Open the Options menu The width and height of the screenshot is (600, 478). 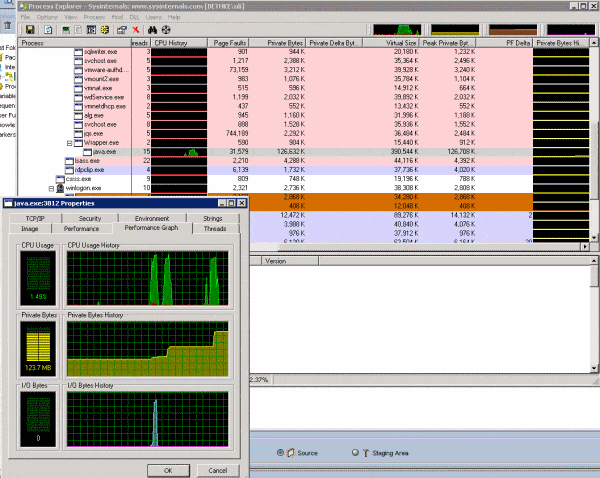(47, 17)
